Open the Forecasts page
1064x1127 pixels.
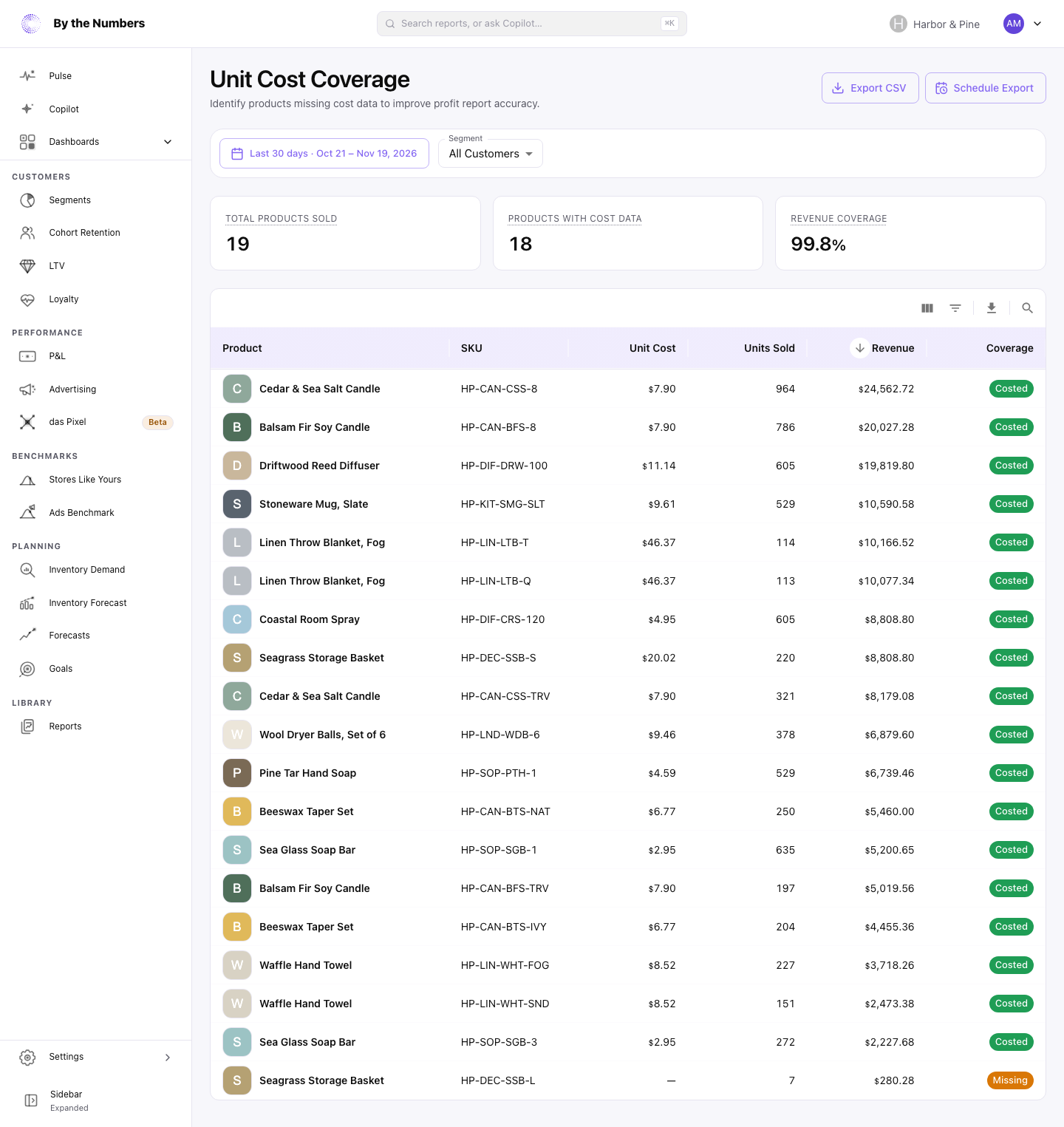[x=96, y=636]
